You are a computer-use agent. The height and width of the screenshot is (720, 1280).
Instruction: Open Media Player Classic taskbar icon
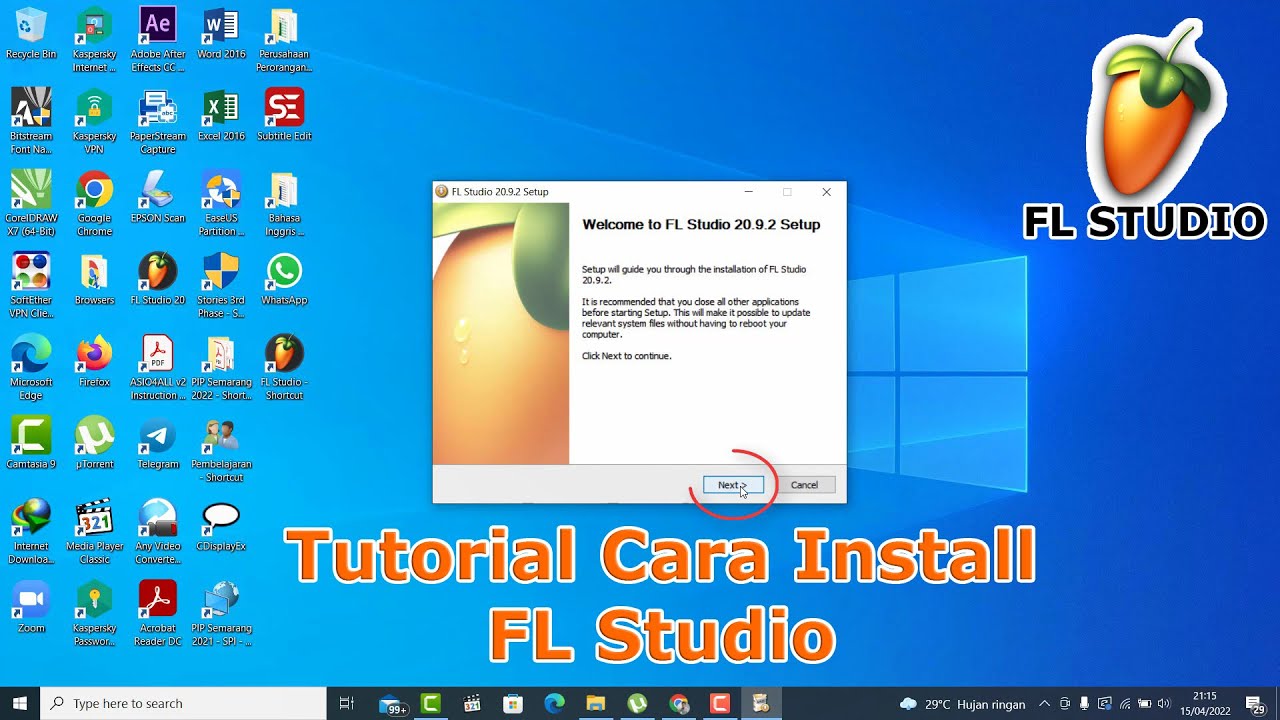pos(472,703)
